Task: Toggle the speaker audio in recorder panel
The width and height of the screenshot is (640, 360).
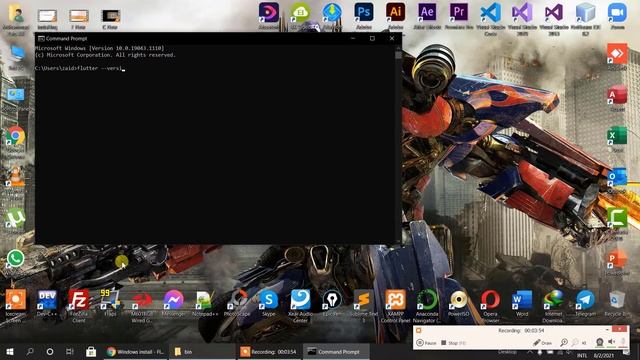Action: pyautogui.click(x=611, y=342)
